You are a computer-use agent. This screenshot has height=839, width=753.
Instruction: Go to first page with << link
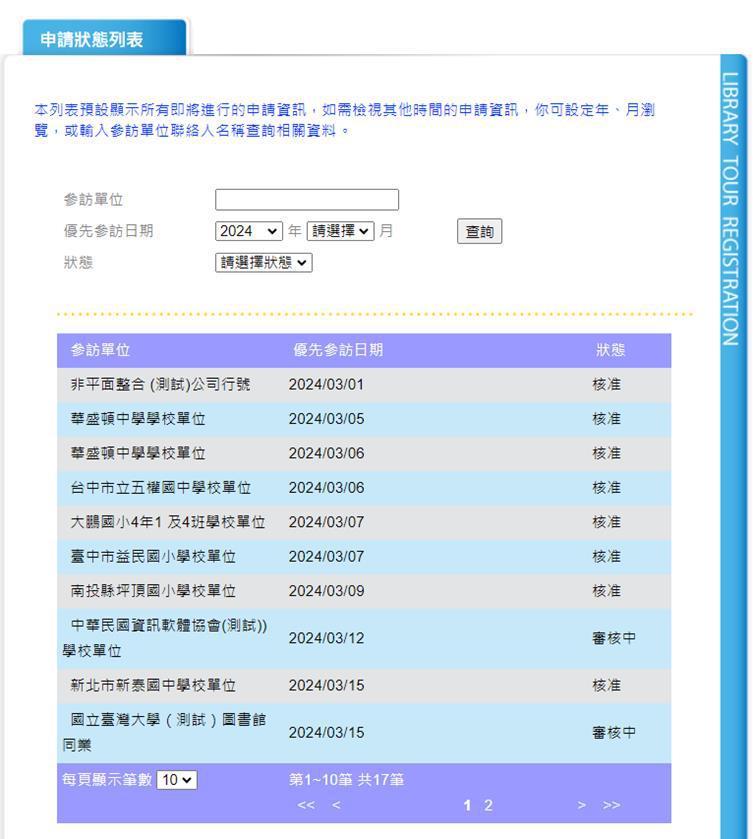306,805
